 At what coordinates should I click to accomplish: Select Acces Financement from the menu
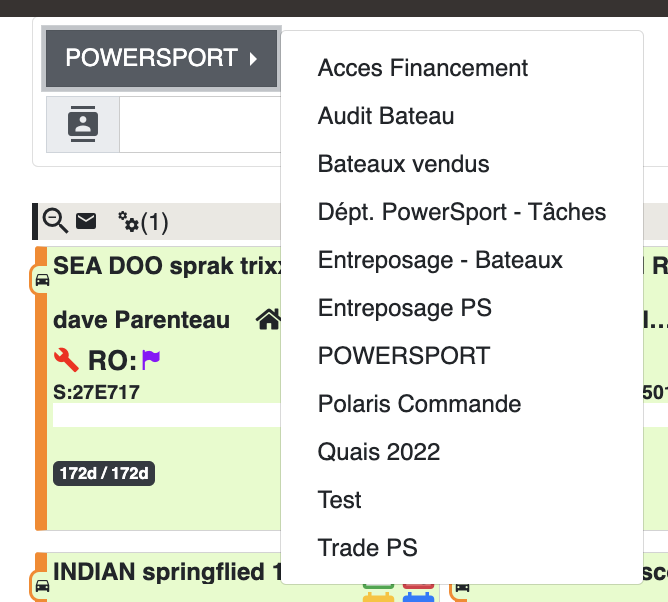[x=423, y=68]
